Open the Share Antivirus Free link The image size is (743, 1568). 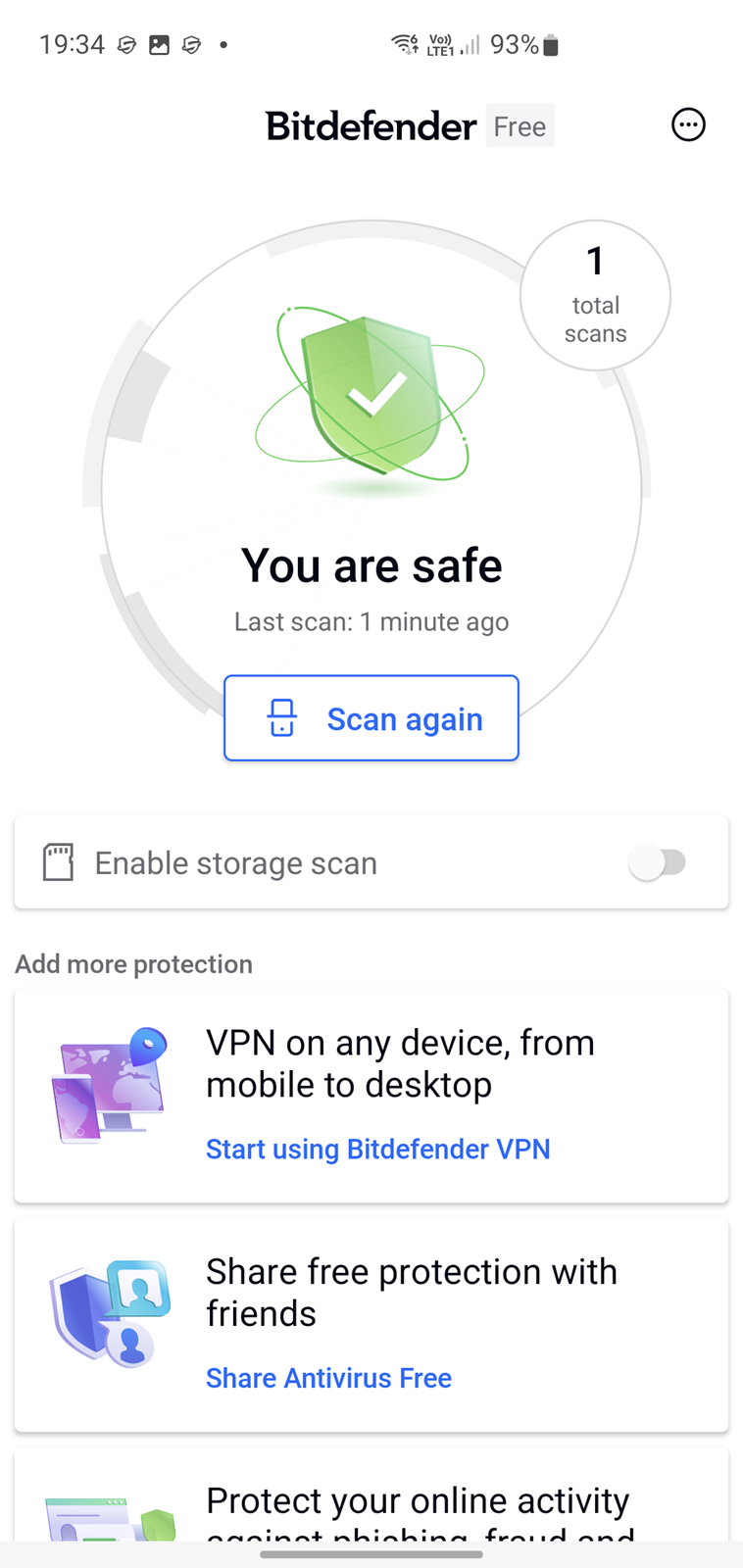click(x=328, y=1378)
